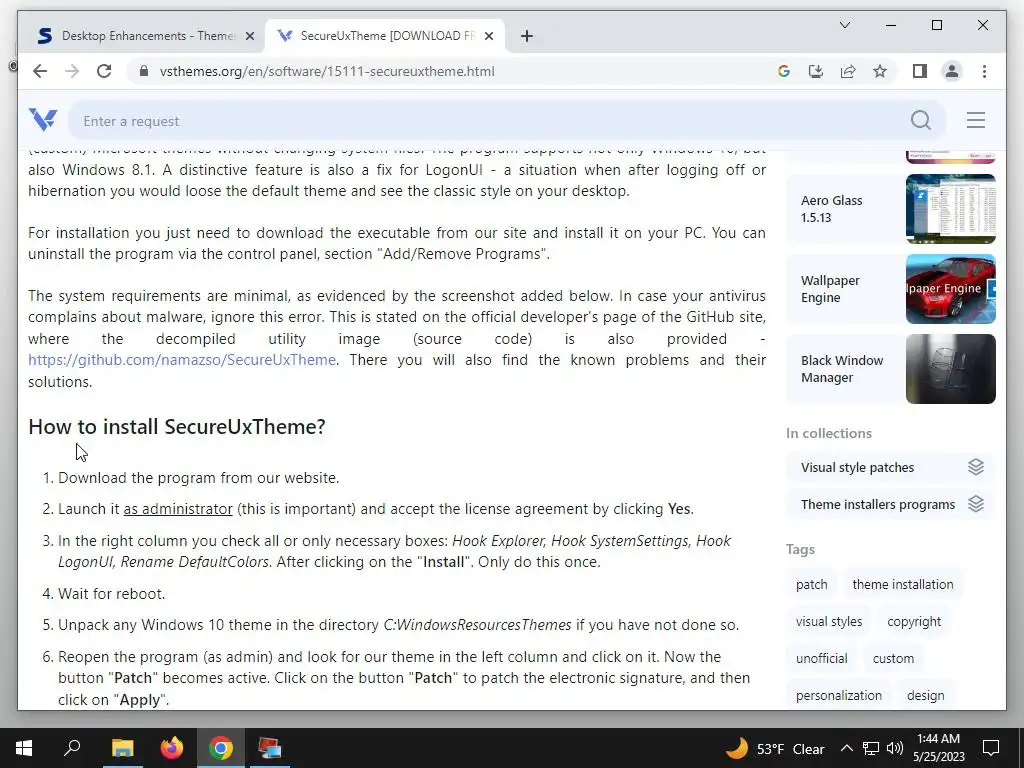1024x768 pixels.
Task: Click the 'Tags' section label
Action: [800, 549]
